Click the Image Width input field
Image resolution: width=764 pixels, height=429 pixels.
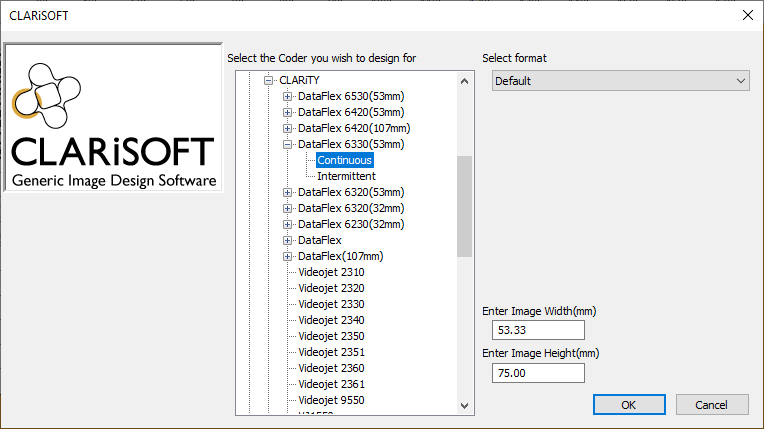pos(538,330)
